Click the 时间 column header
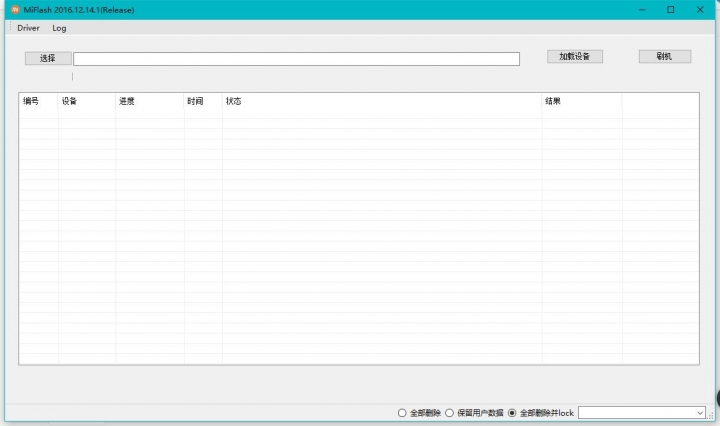The image size is (720, 426). [x=203, y=101]
